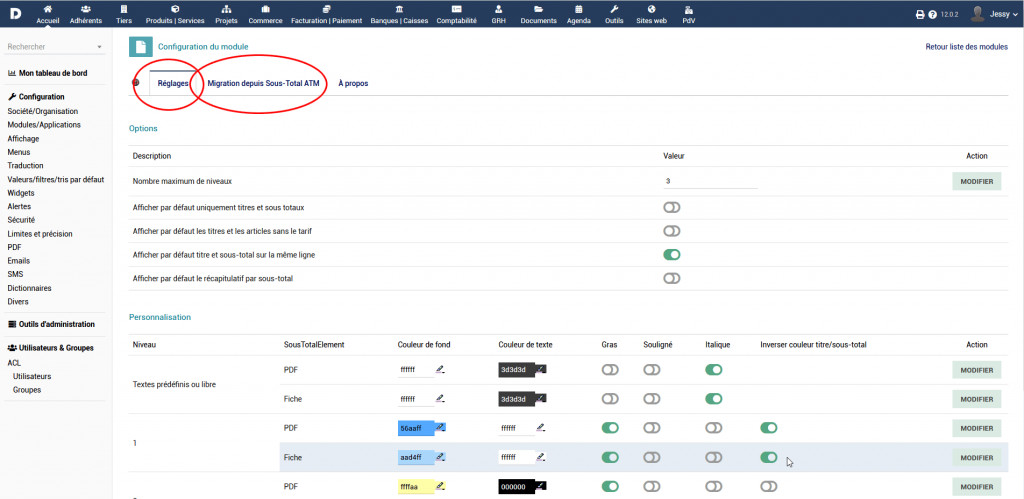This screenshot has width=1024, height=499.
Task: Switch to 'Migration depuis Sous-Total ATM' tab
Action: click(x=263, y=83)
